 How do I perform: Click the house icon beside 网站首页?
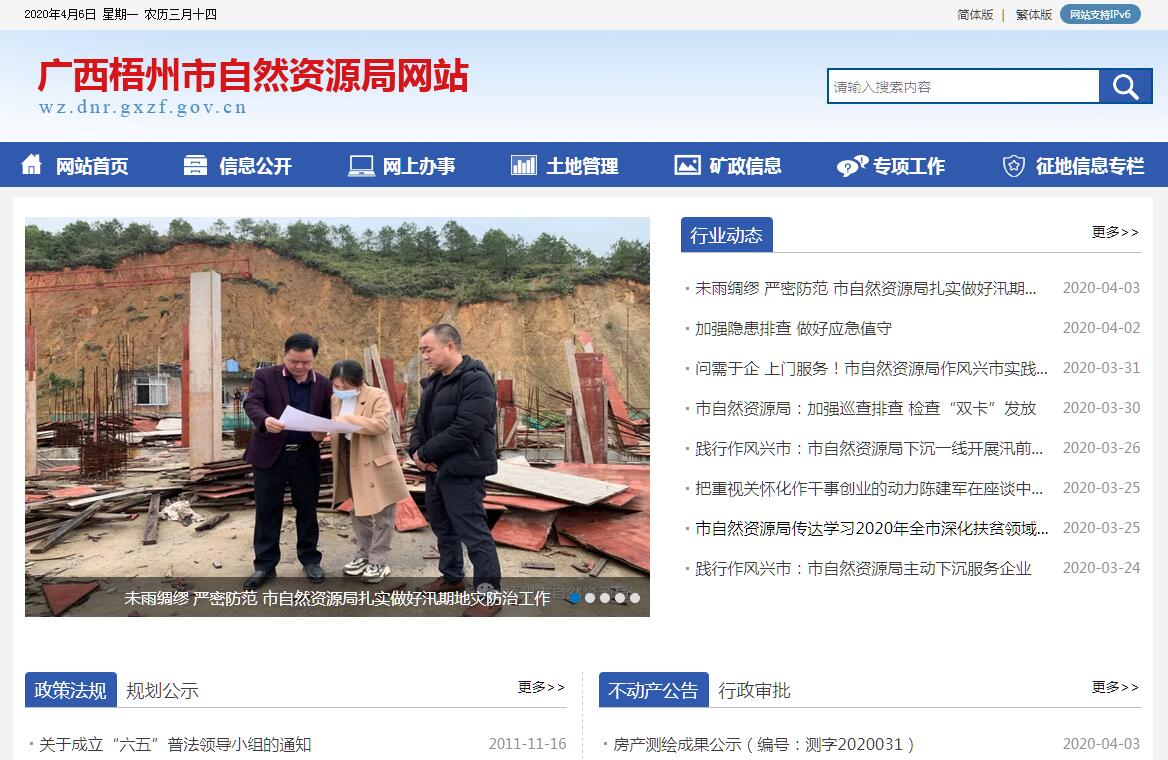pyautogui.click(x=31, y=164)
